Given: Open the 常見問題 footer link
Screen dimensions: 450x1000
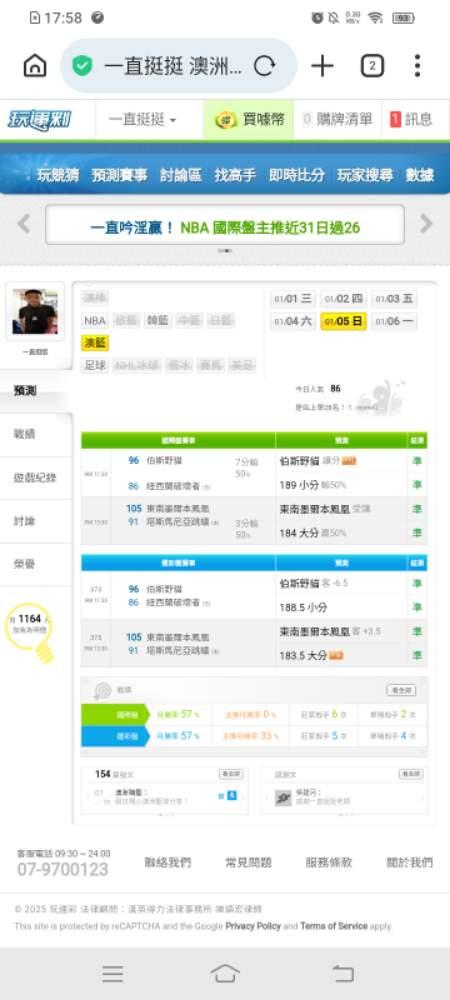Looking at the screenshot, I should [249, 862].
